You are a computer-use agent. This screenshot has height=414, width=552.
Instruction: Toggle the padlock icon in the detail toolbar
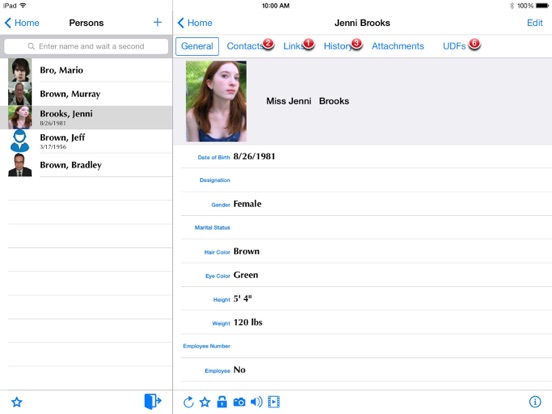pyautogui.click(x=222, y=402)
